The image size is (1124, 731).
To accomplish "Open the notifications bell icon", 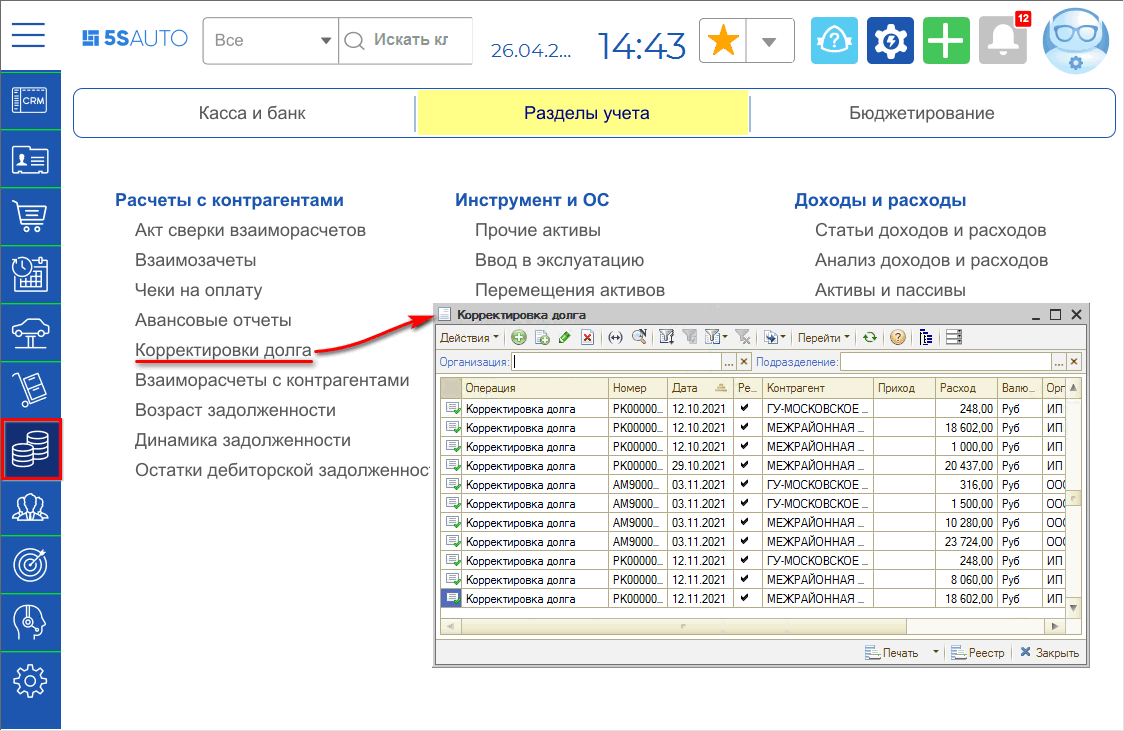I will click(x=1002, y=41).
